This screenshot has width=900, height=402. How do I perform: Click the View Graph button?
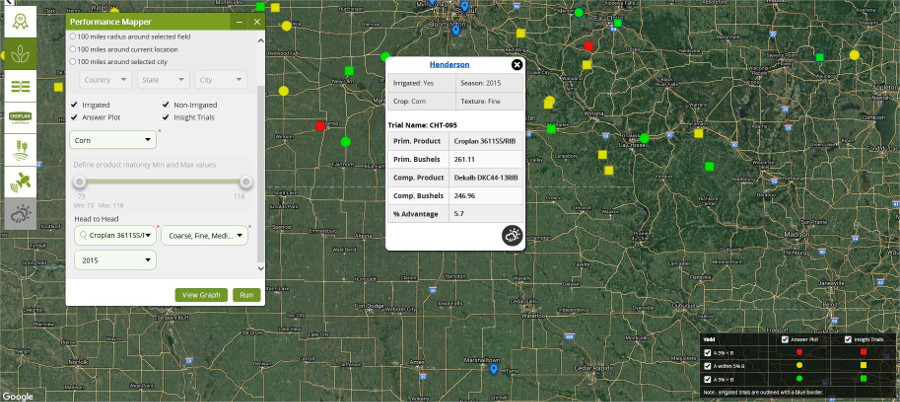200,295
